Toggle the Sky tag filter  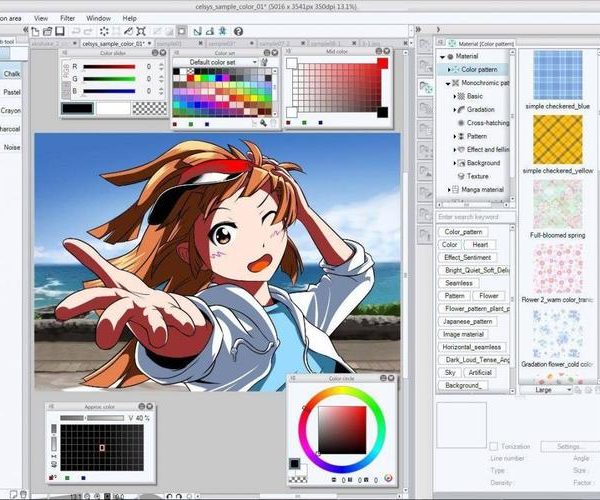click(449, 372)
